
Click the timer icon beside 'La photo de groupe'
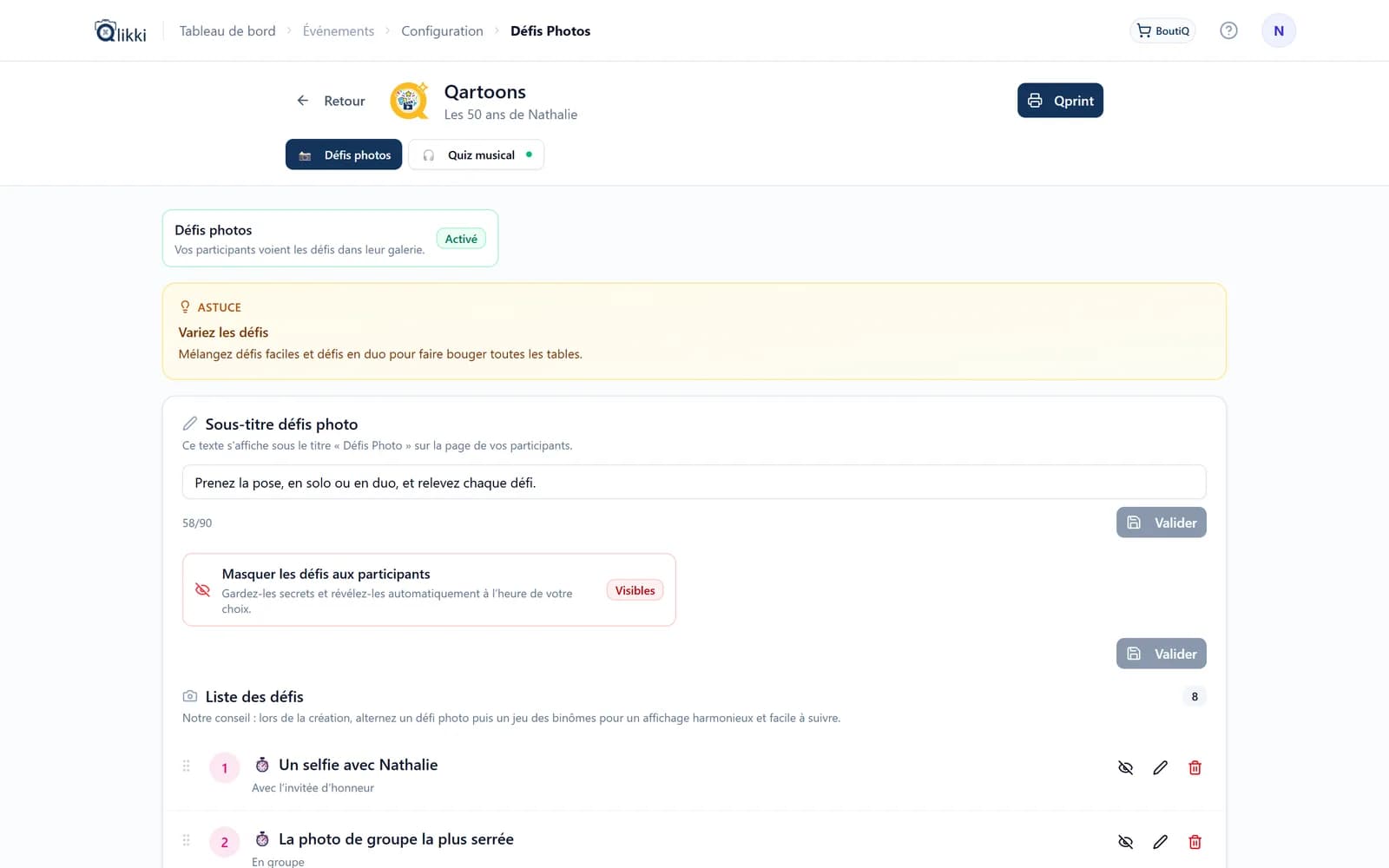[x=262, y=839]
